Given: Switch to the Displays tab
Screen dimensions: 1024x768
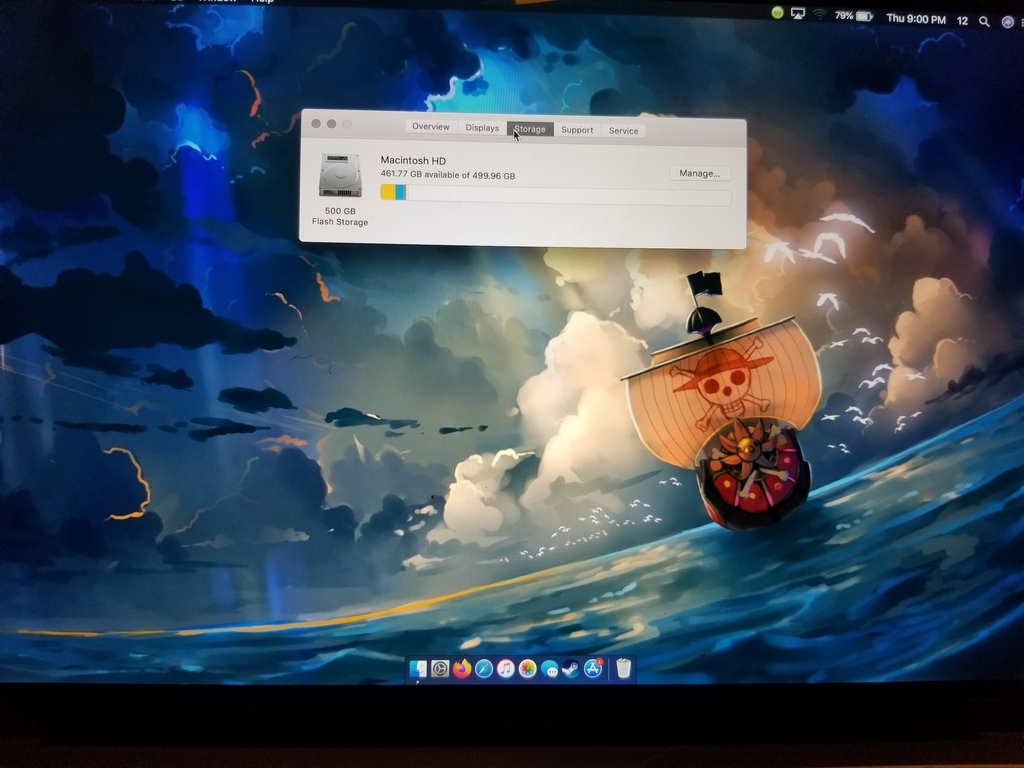Looking at the screenshot, I should 482,128.
